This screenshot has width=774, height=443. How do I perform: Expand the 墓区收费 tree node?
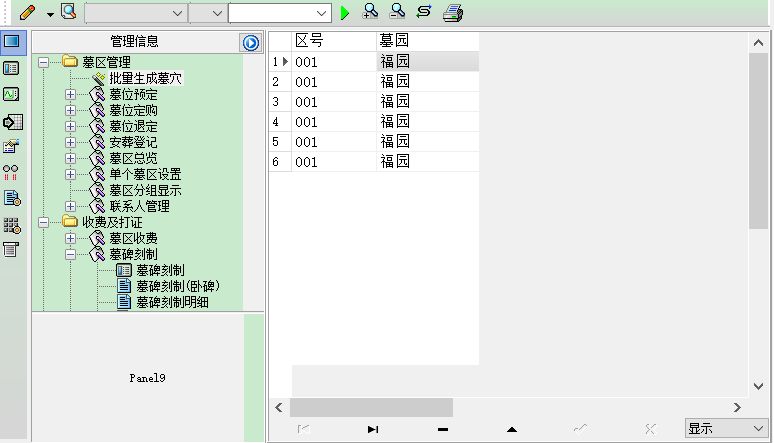pyautogui.click(x=71, y=238)
